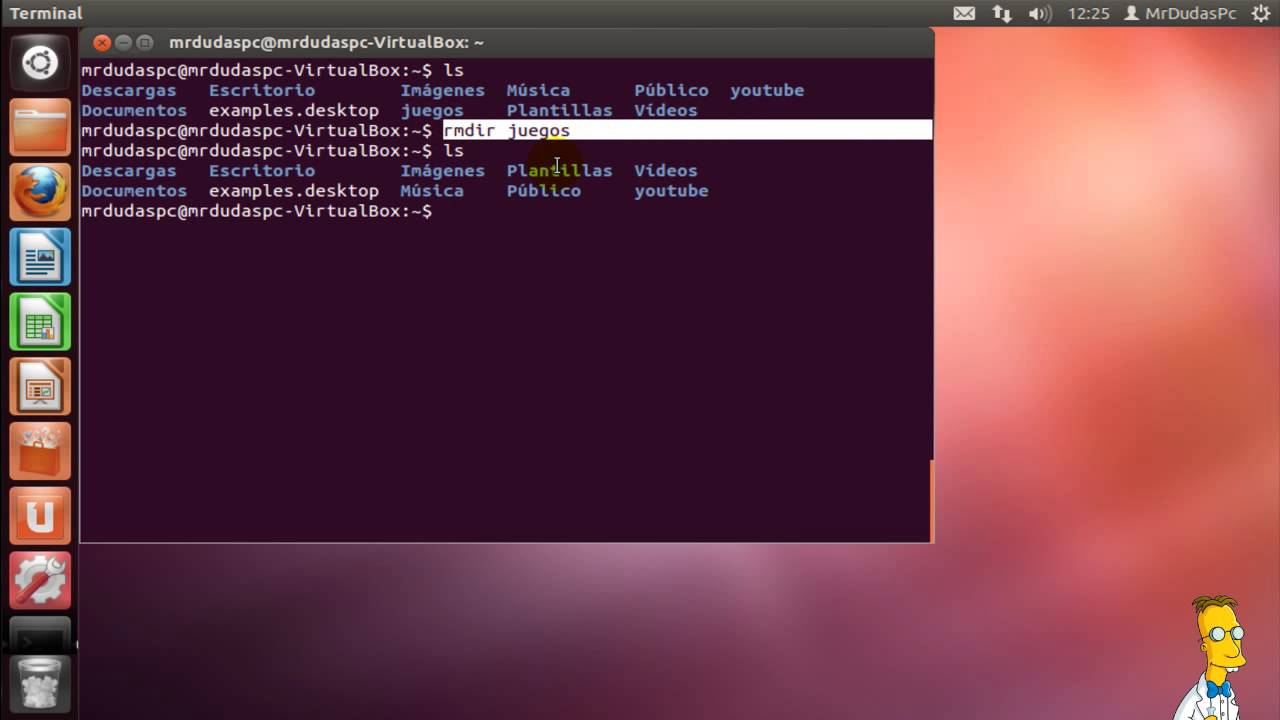Click the Terminal label in the top panel
This screenshot has height=720, width=1280.
[x=46, y=13]
